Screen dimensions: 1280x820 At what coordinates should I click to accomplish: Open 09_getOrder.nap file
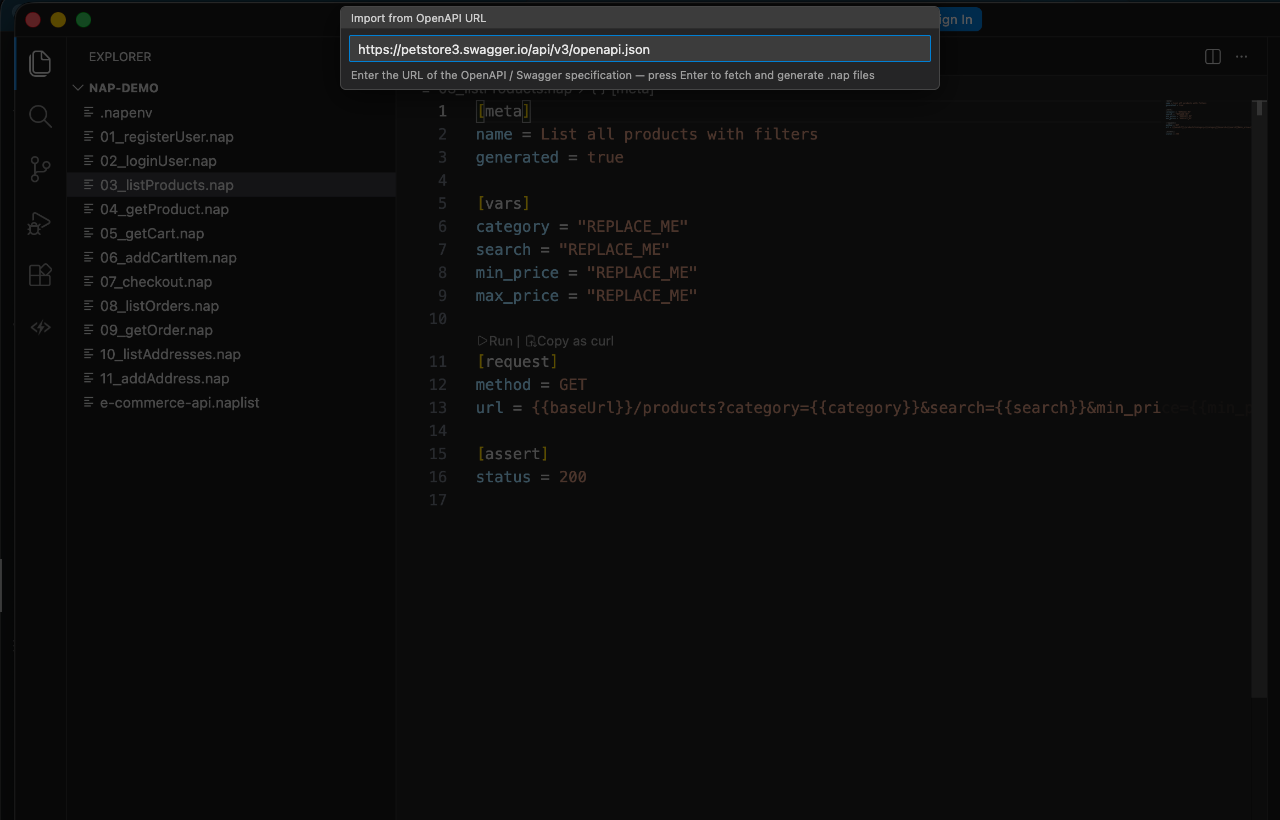(x=231, y=330)
